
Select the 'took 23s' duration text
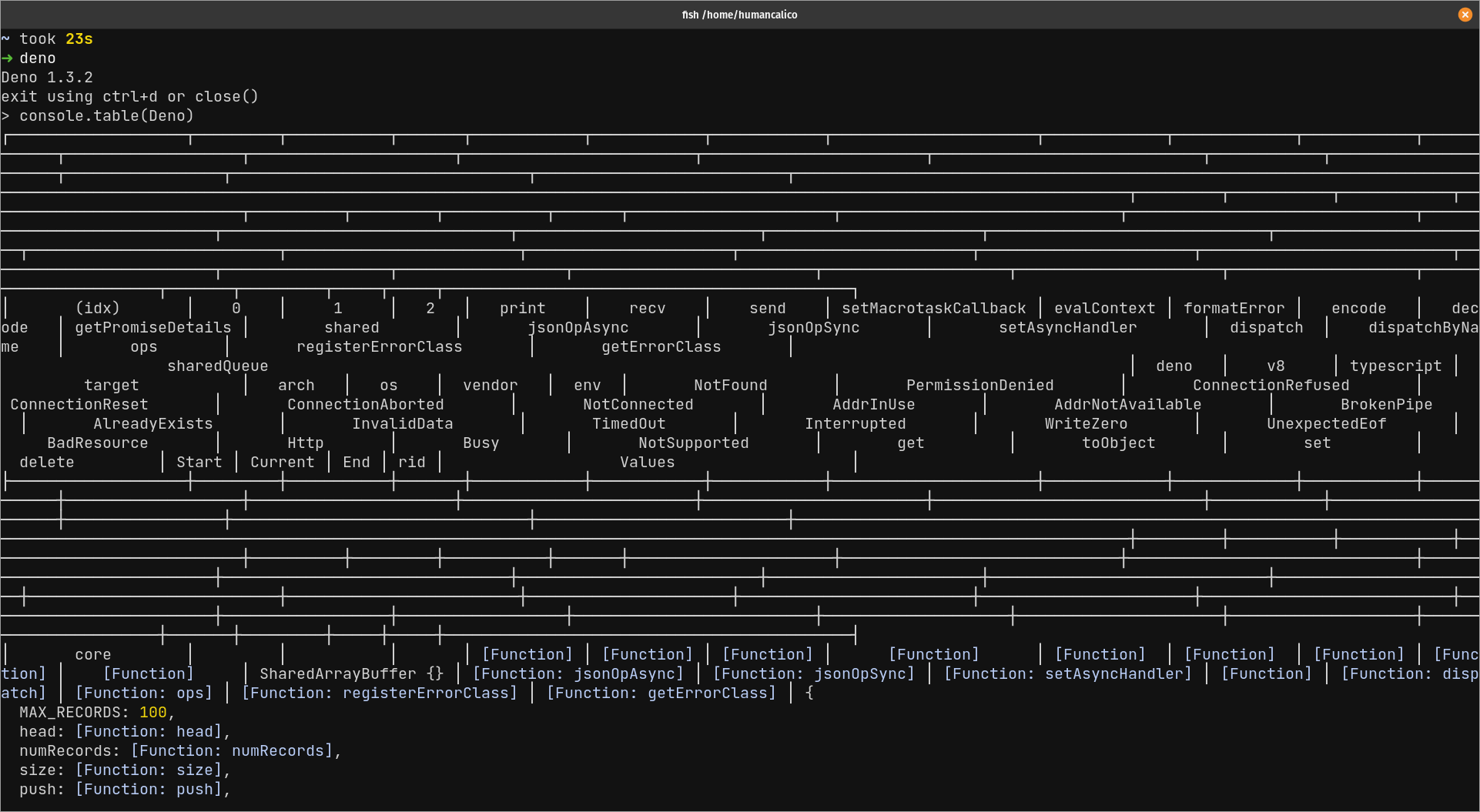pyautogui.click(x=55, y=38)
